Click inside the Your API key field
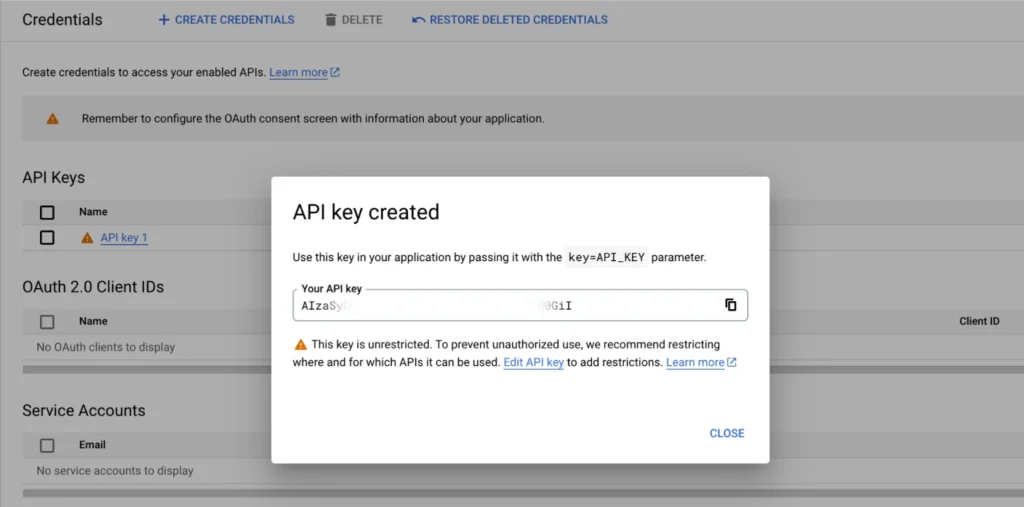 pyautogui.click(x=500, y=305)
